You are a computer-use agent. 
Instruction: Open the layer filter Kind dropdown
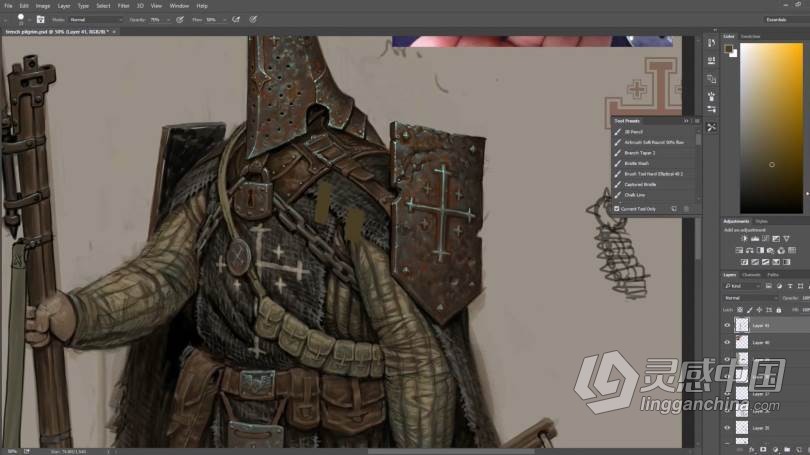[742, 286]
